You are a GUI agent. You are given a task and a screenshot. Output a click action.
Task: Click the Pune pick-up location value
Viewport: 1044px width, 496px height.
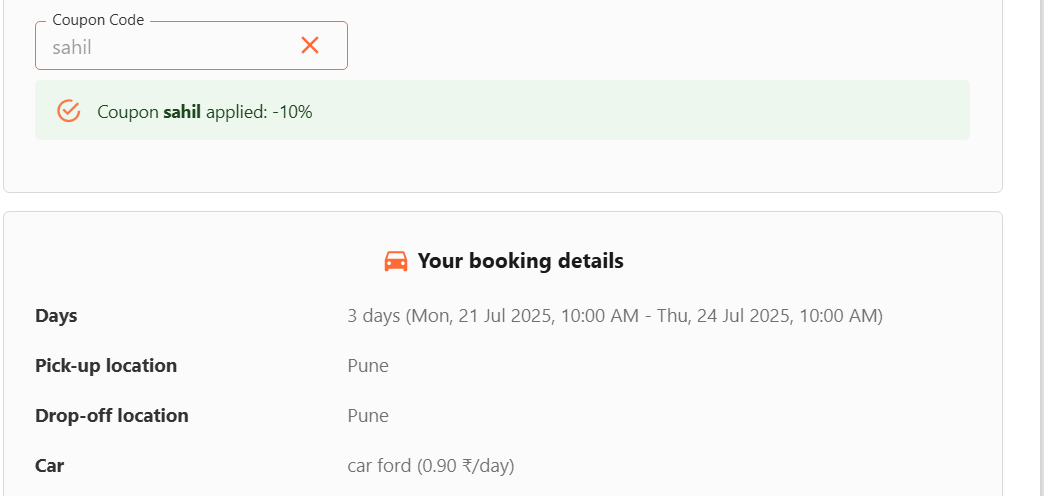coord(368,366)
